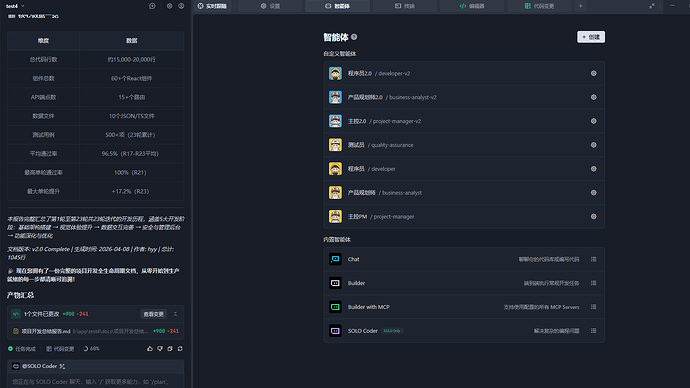Select the 智能体 tab

pos(338,6)
